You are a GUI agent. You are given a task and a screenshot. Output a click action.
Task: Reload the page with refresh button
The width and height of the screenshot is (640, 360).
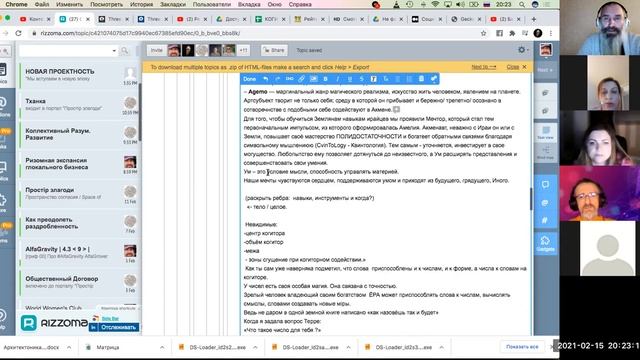(18, 33)
